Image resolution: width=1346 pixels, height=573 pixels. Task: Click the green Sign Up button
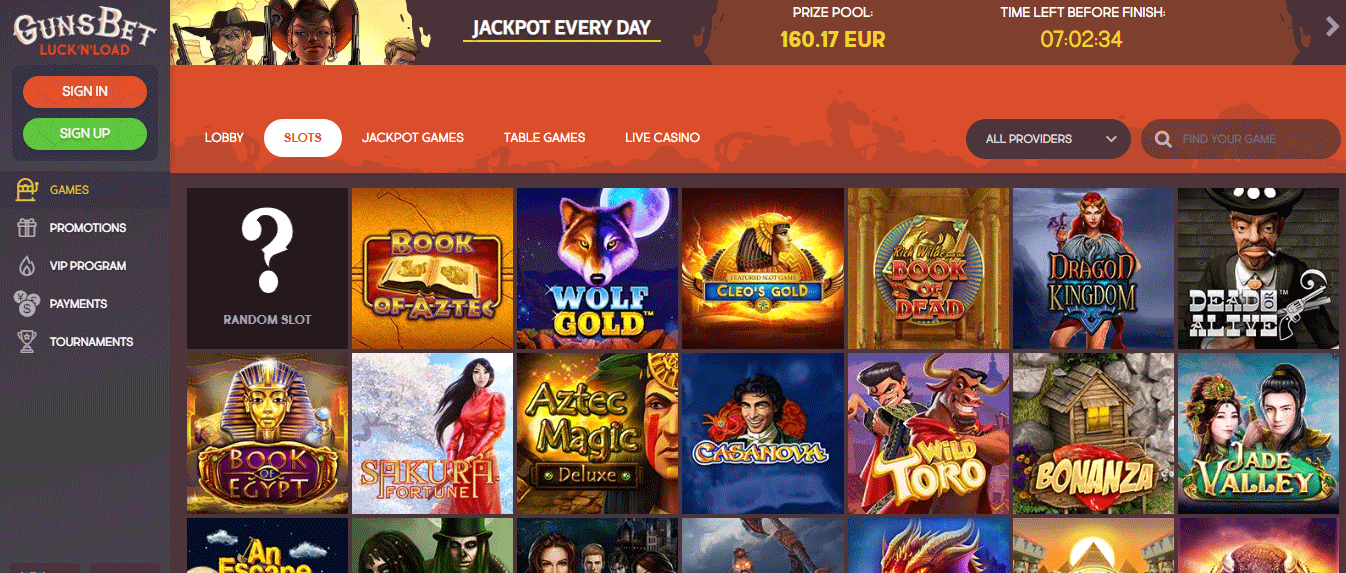[85, 133]
